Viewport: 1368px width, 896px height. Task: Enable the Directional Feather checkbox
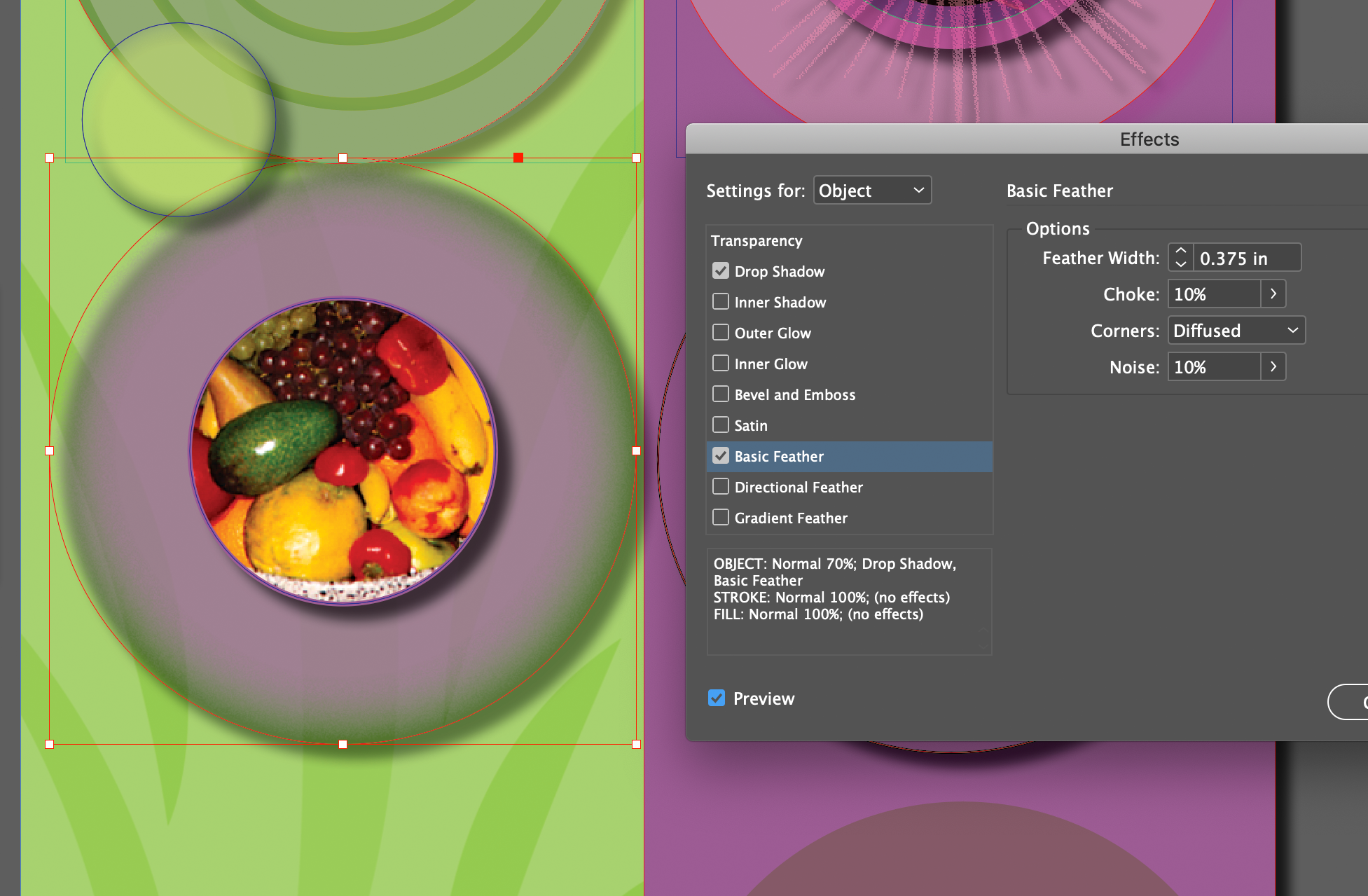pyautogui.click(x=721, y=487)
